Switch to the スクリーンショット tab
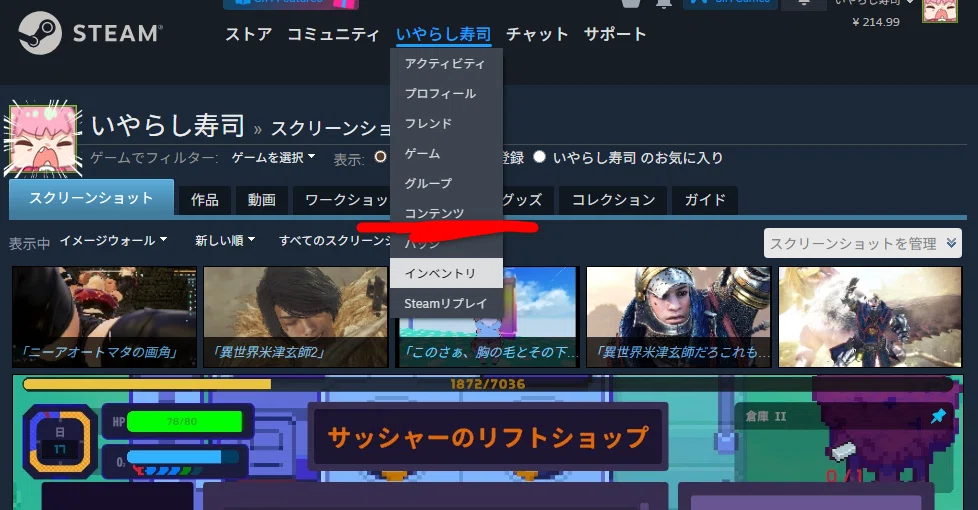Image resolution: width=978 pixels, height=510 pixels. coord(91,198)
